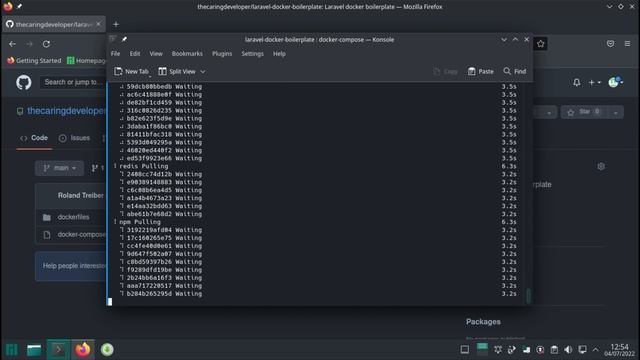Viewport: 640px width, 360px height.
Task: Open the GitHub user avatar menu
Action: pos(616,82)
